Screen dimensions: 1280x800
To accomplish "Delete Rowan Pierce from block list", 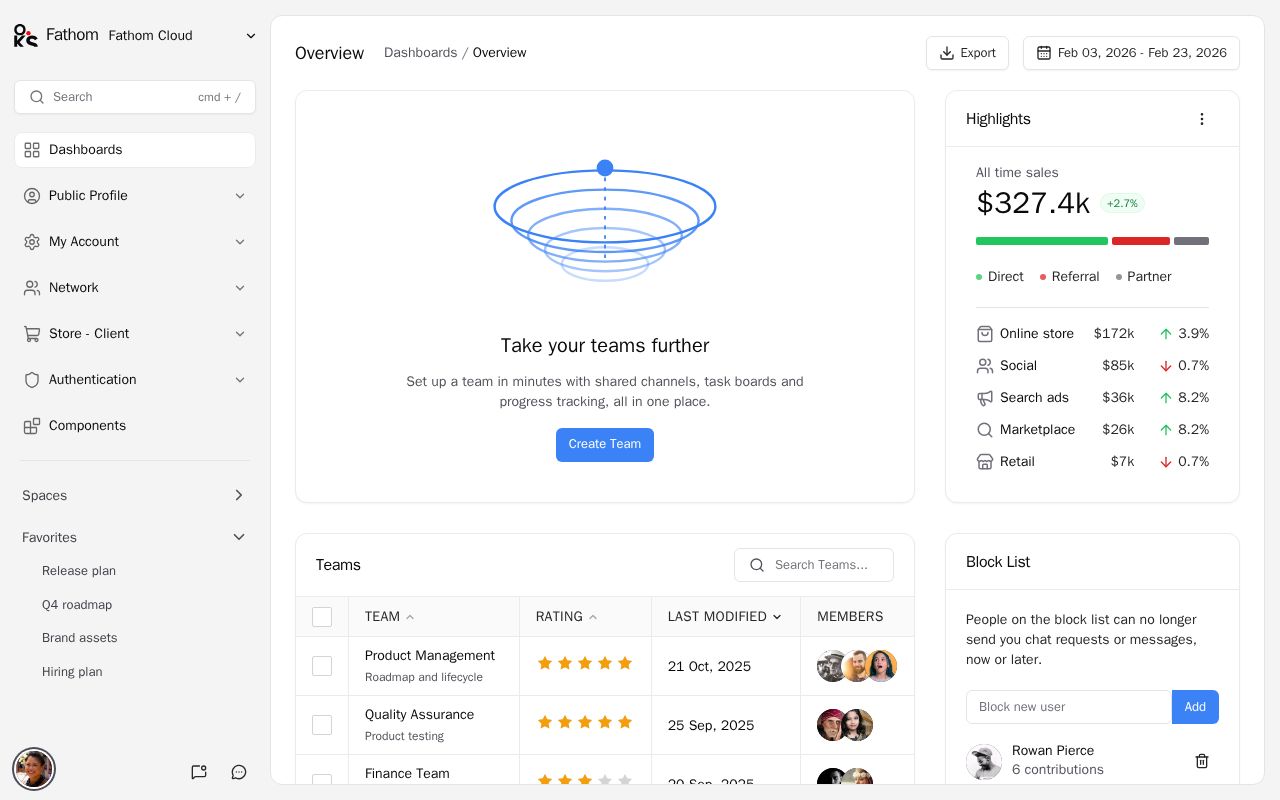I will pyautogui.click(x=1202, y=761).
